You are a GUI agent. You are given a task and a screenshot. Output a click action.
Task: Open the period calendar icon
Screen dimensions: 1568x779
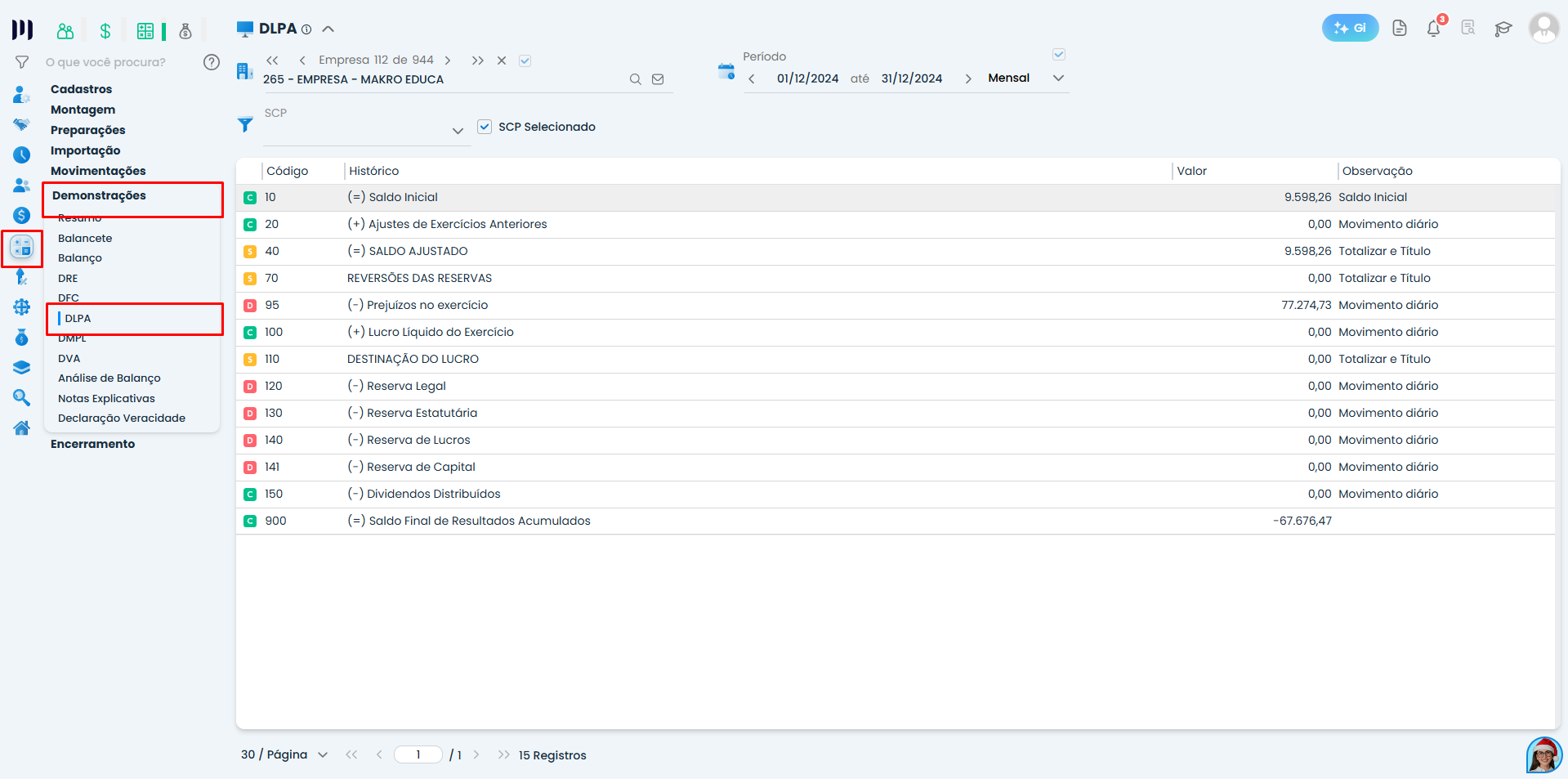pos(726,72)
